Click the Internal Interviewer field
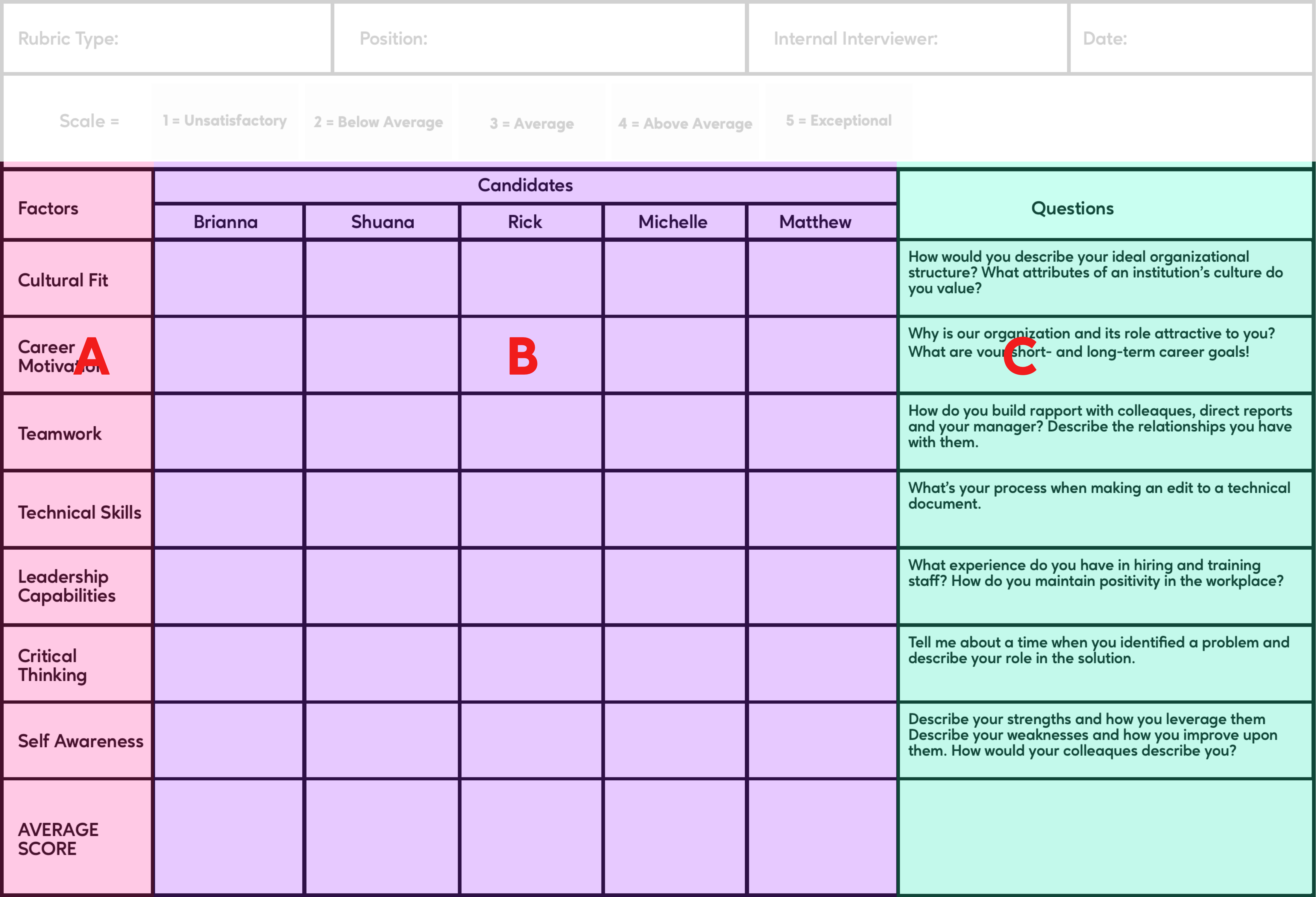 907,39
